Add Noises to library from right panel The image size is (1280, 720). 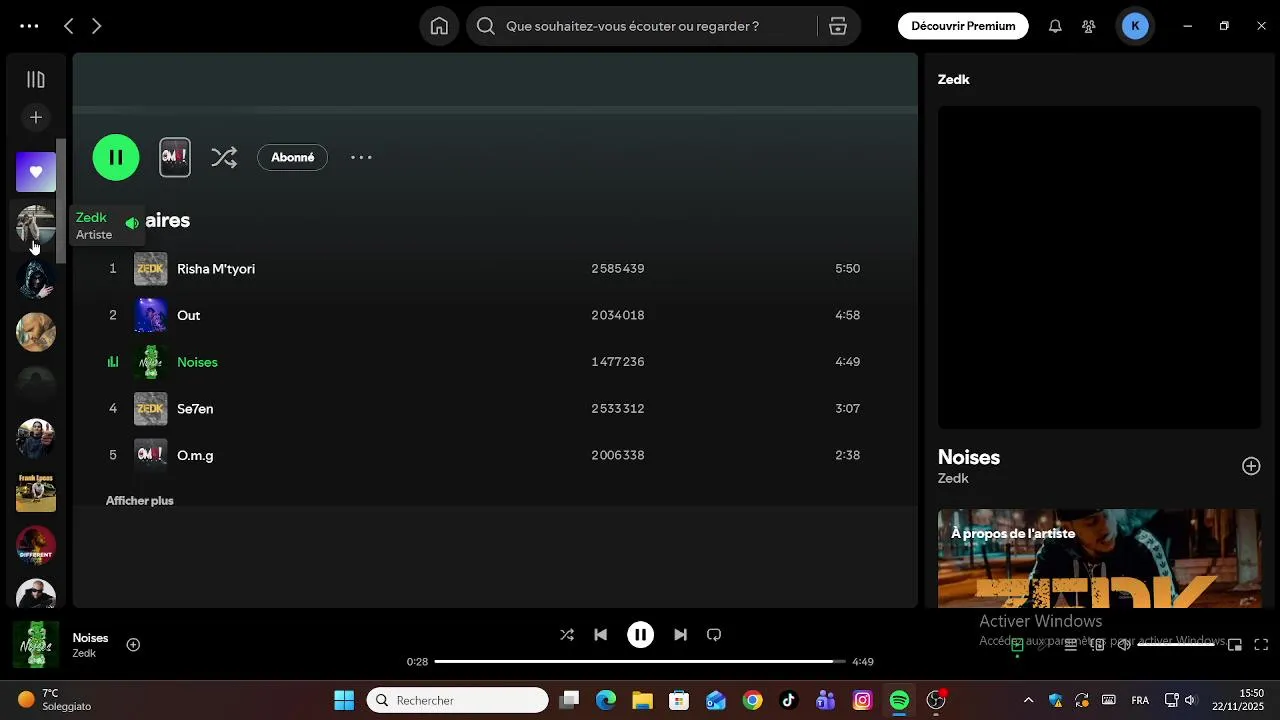coord(1251,466)
